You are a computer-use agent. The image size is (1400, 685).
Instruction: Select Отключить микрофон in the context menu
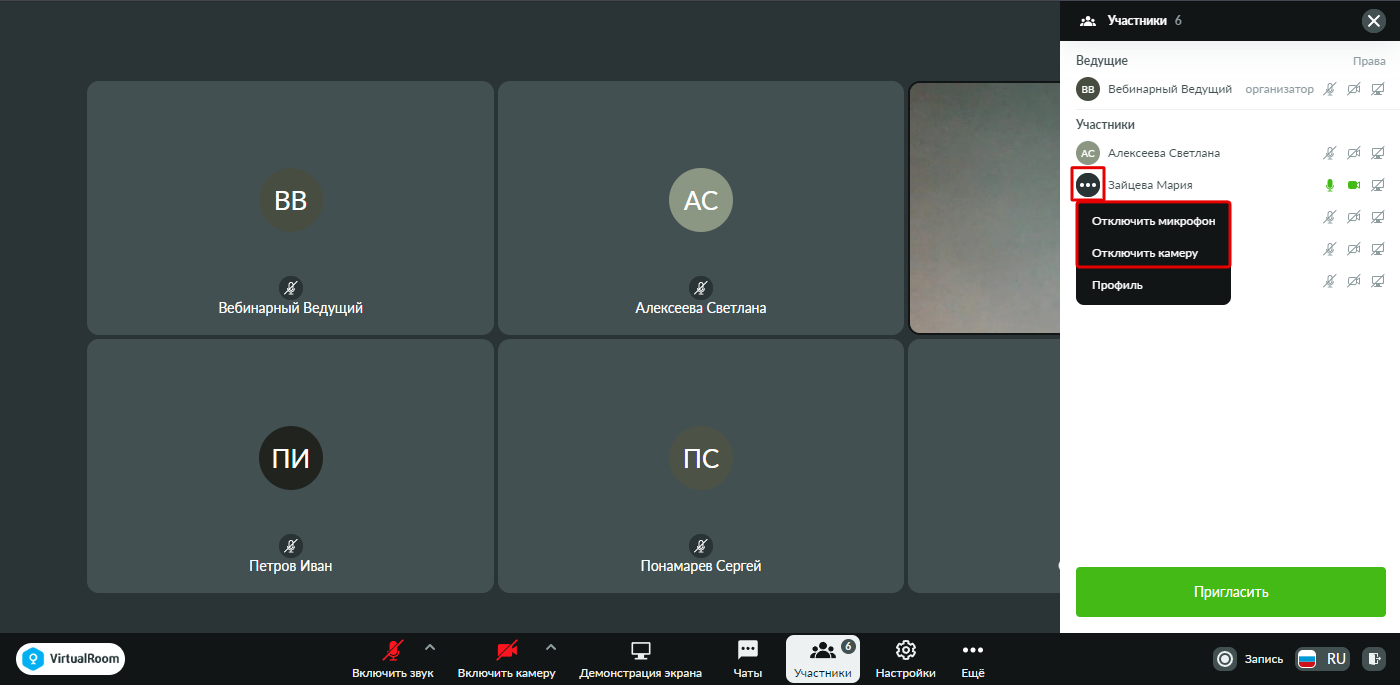[x=1153, y=221]
